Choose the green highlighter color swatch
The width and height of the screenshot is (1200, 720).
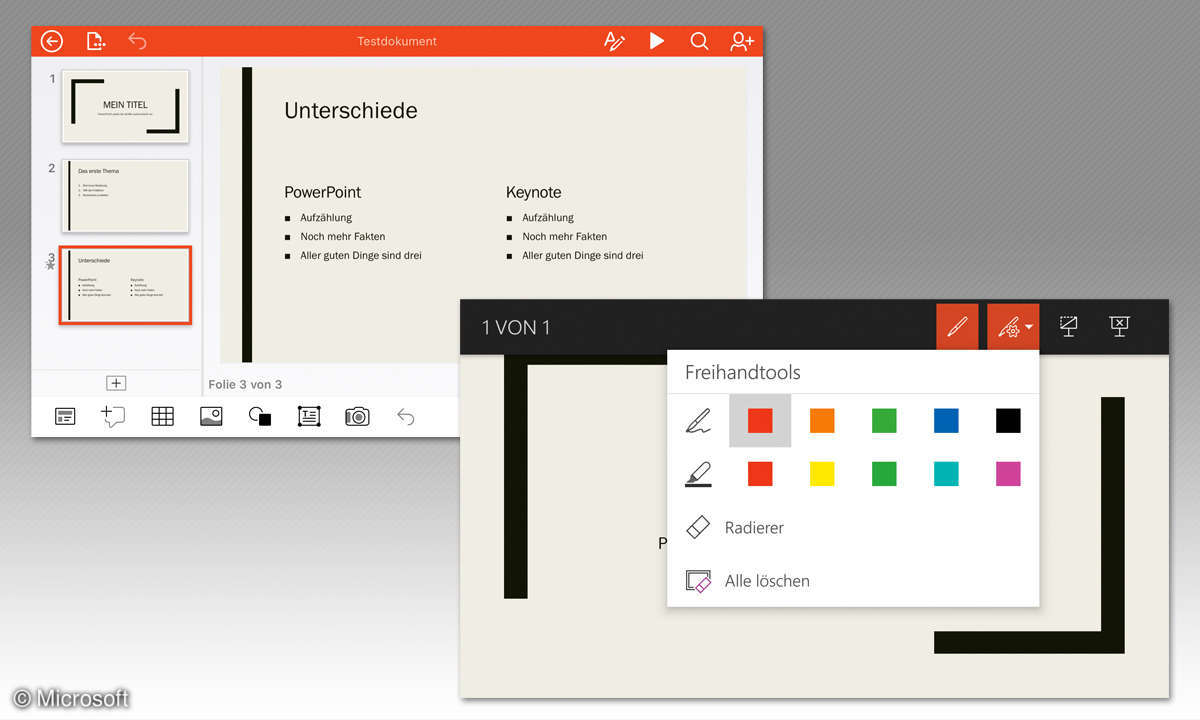point(884,473)
